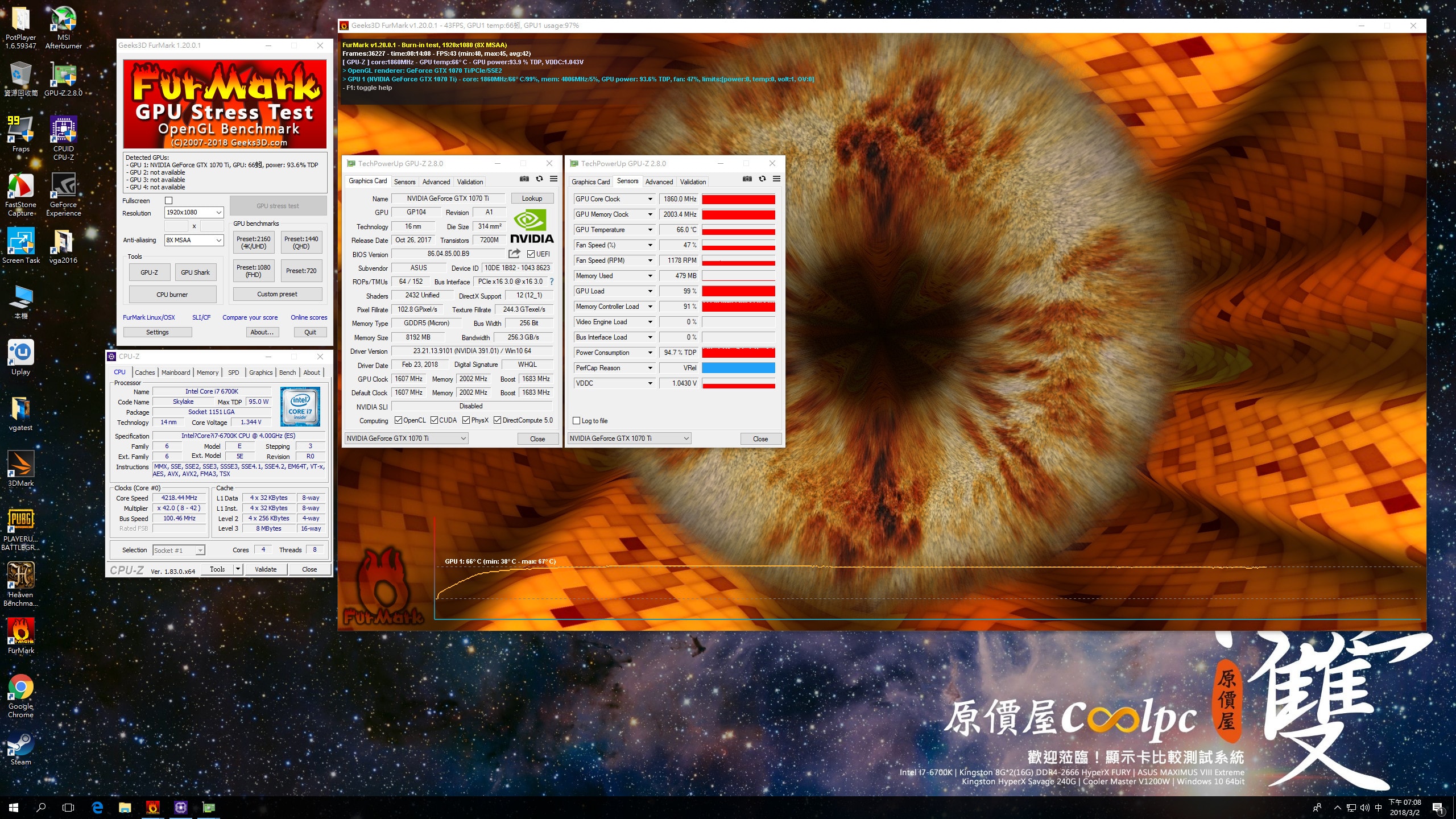
Task: Toggle the DirectCompute 5.0 checkbox
Action: [x=497, y=420]
